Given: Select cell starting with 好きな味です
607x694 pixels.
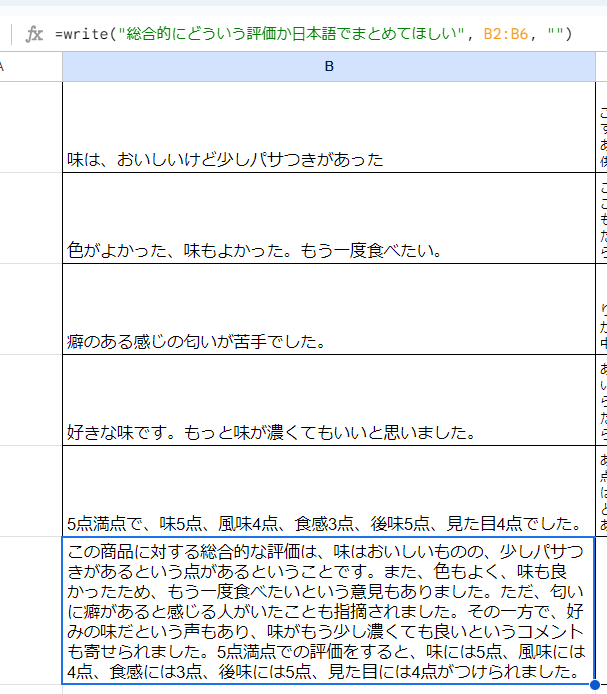Looking at the screenshot, I should click(328, 400).
